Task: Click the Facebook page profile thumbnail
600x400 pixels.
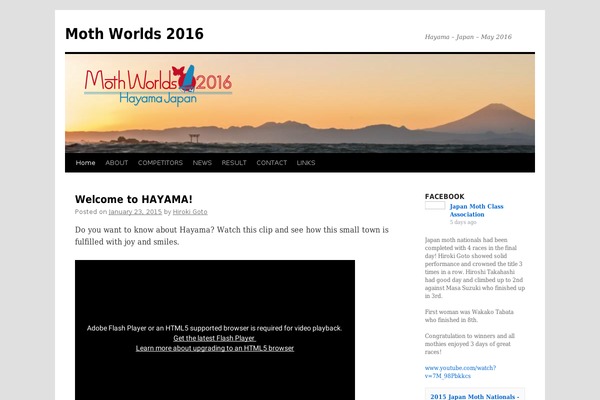Action: [x=435, y=206]
